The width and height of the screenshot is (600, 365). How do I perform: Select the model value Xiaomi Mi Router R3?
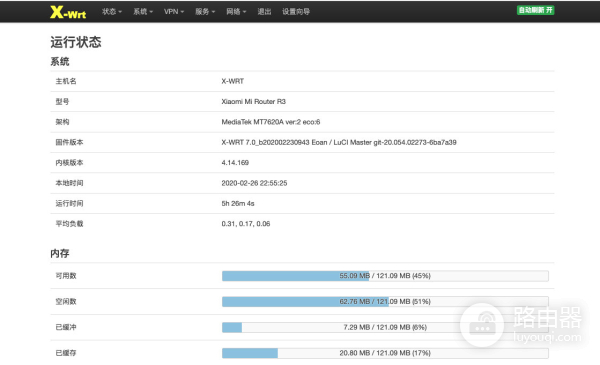(253, 101)
